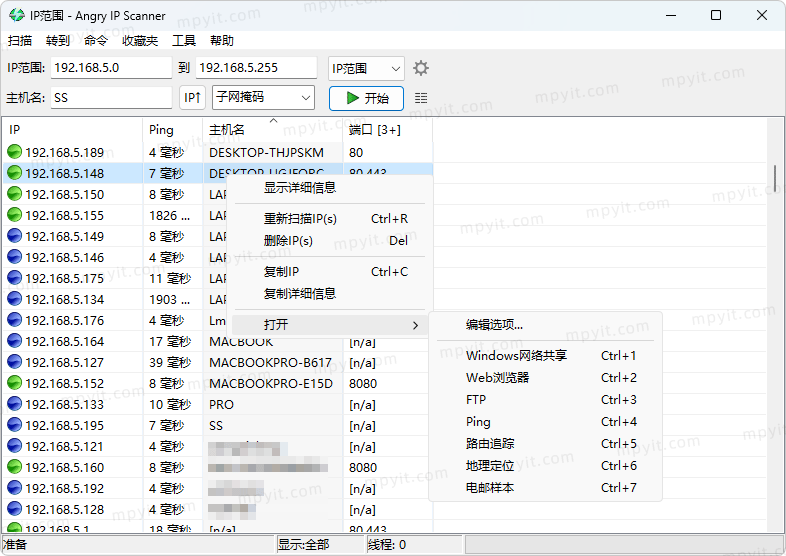
Task: Click blue status icon for 192.168.5.176
Action: pos(15,320)
